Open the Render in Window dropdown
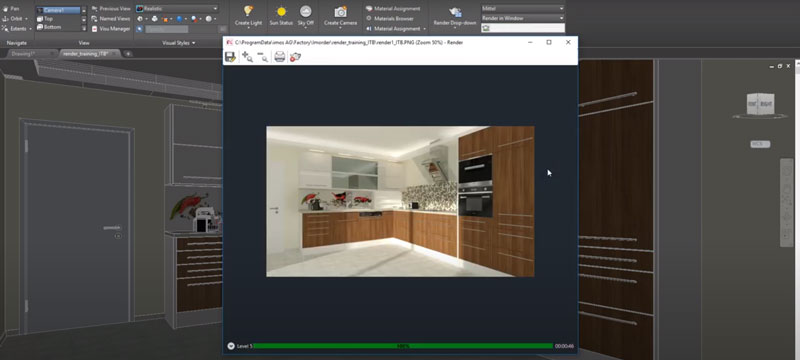This screenshot has height=360, width=800. coord(522,18)
